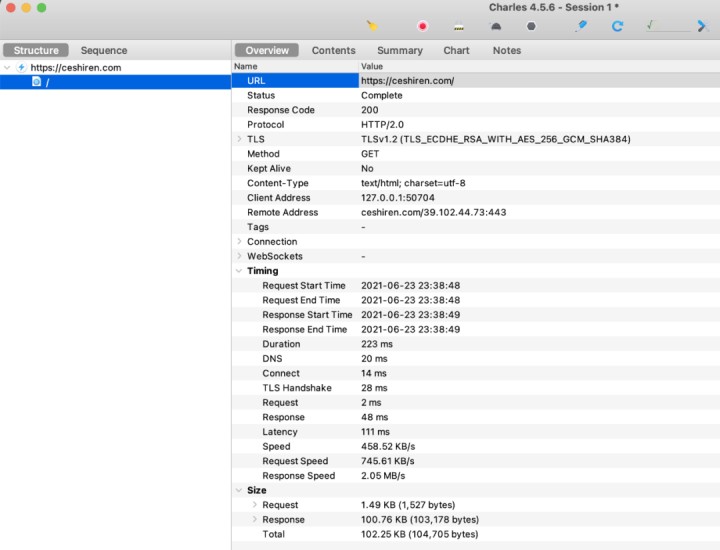Expand the Response size row
Image resolution: width=720 pixels, height=550 pixels.
(x=254, y=519)
